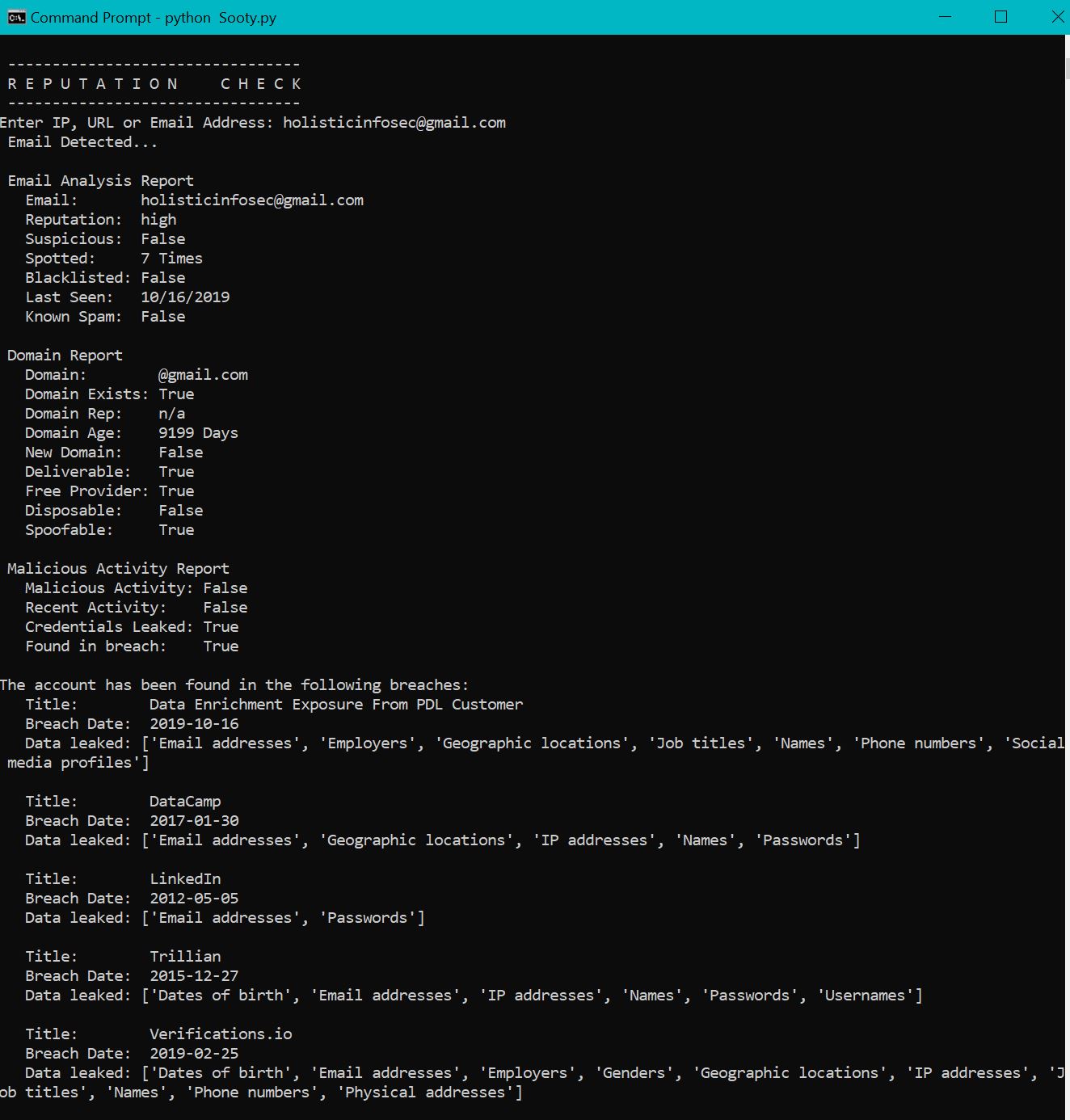1070x1120 pixels.
Task: Click the Domain Rep value 'n/a'
Action: (x=172, y=414)
